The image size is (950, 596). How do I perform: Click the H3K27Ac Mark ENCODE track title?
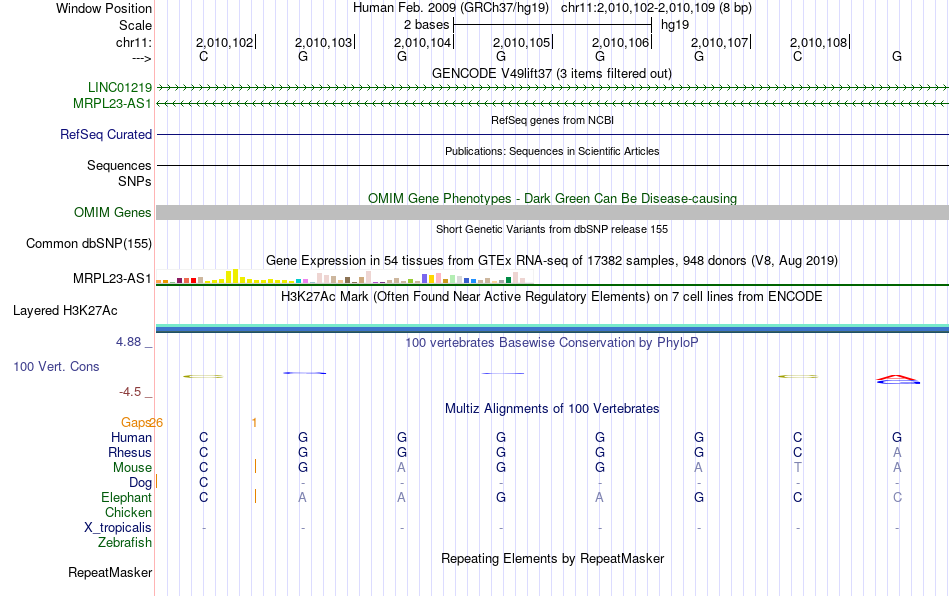tap(552, 296)
